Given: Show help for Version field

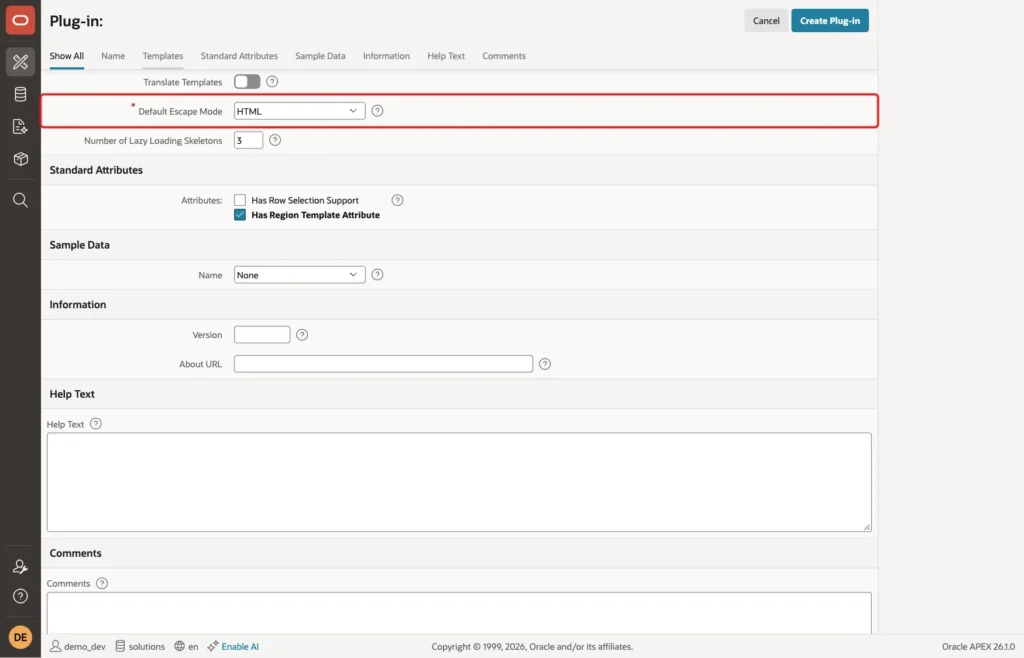Looking at the screenshot, I should click(302, 335).
